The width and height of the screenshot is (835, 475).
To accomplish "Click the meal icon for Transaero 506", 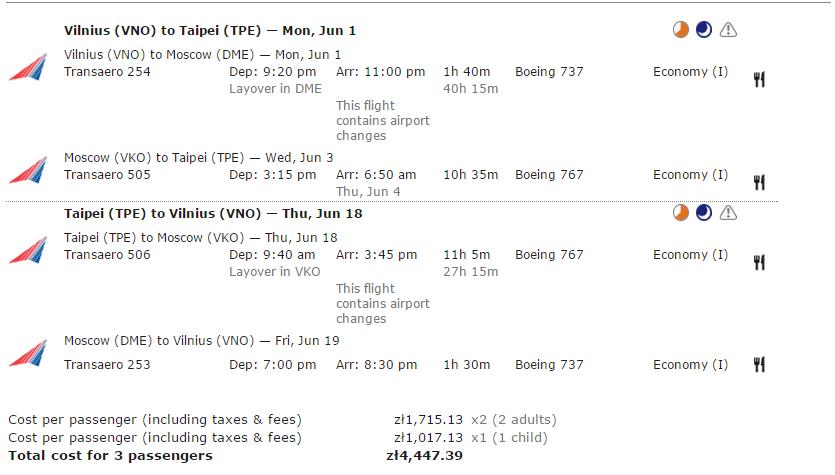I will [759, 263].
